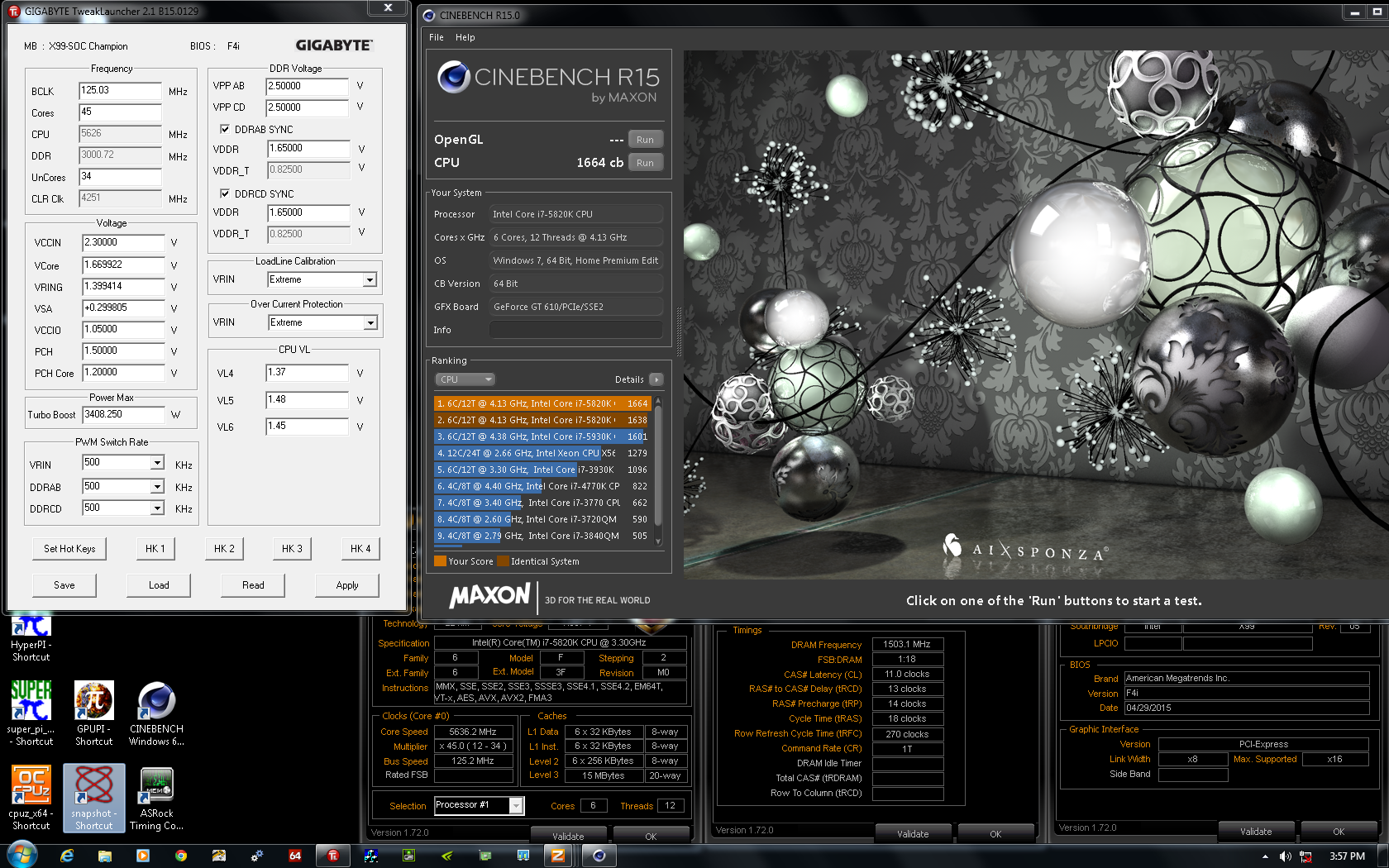Select ranking row 3 i7-5930K
Viewport: 1389px width, 868px height.
pos(542,436)
